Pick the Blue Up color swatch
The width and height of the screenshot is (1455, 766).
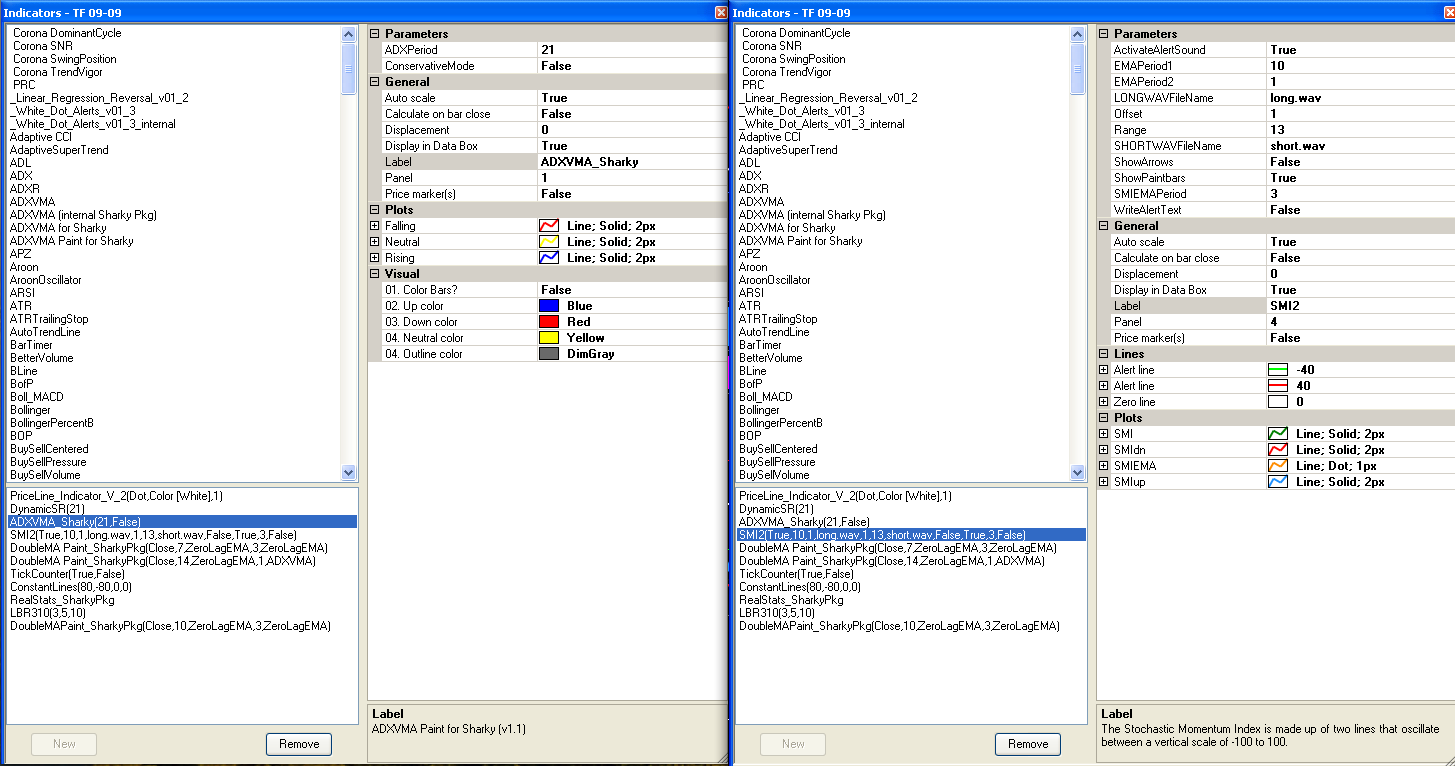coord(548,306)
